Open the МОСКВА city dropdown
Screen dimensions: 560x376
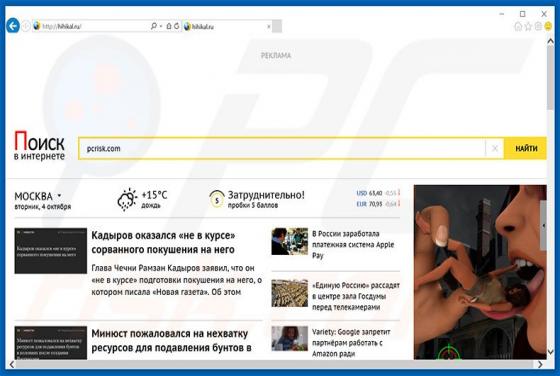coord(38,196)
